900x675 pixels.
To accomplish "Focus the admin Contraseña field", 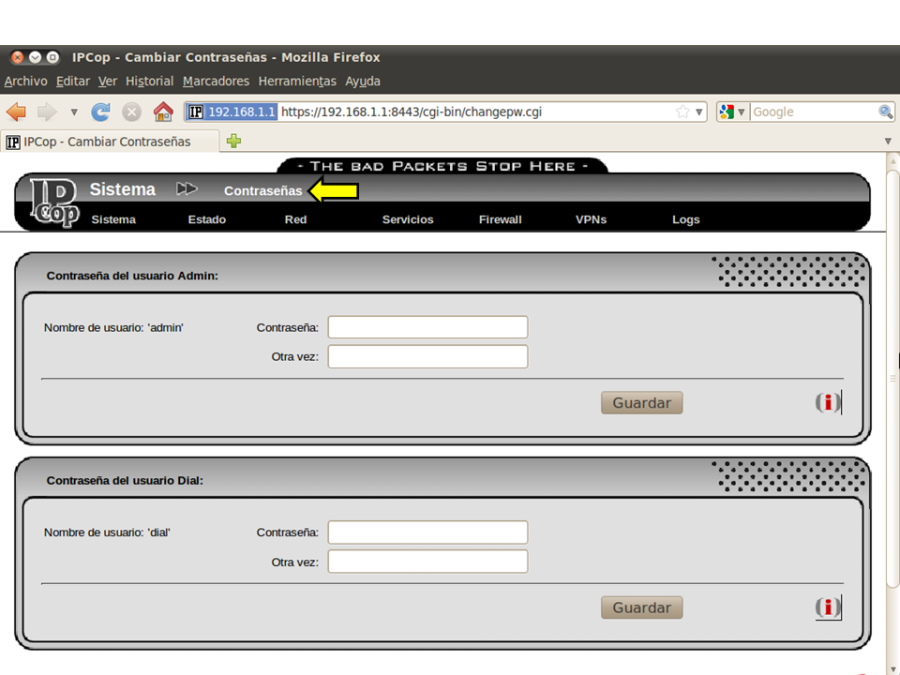I will tap(427, 327).
